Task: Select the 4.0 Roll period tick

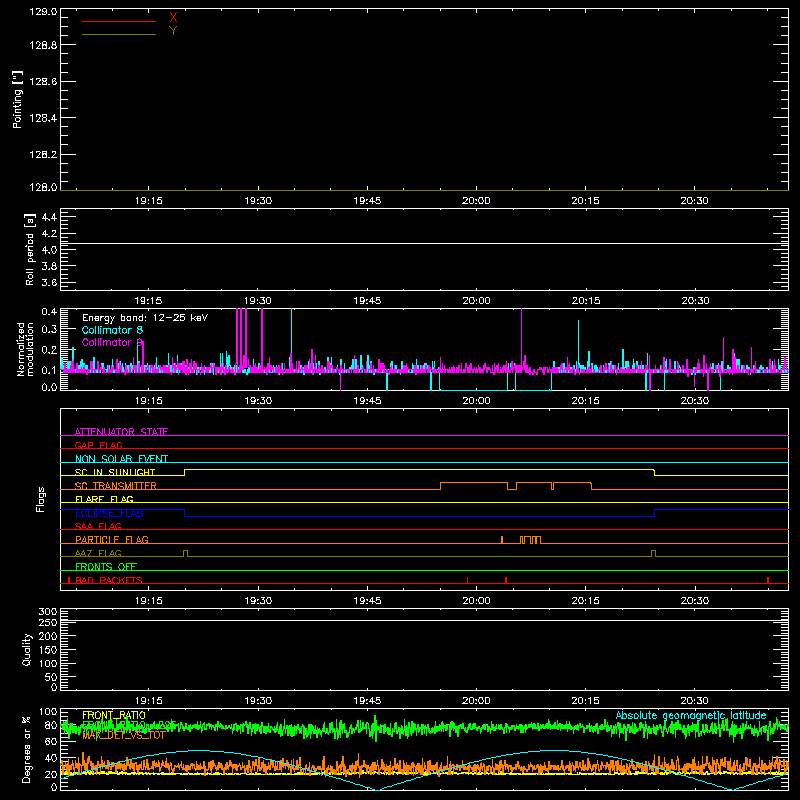Action: click(x=49, y=250)
